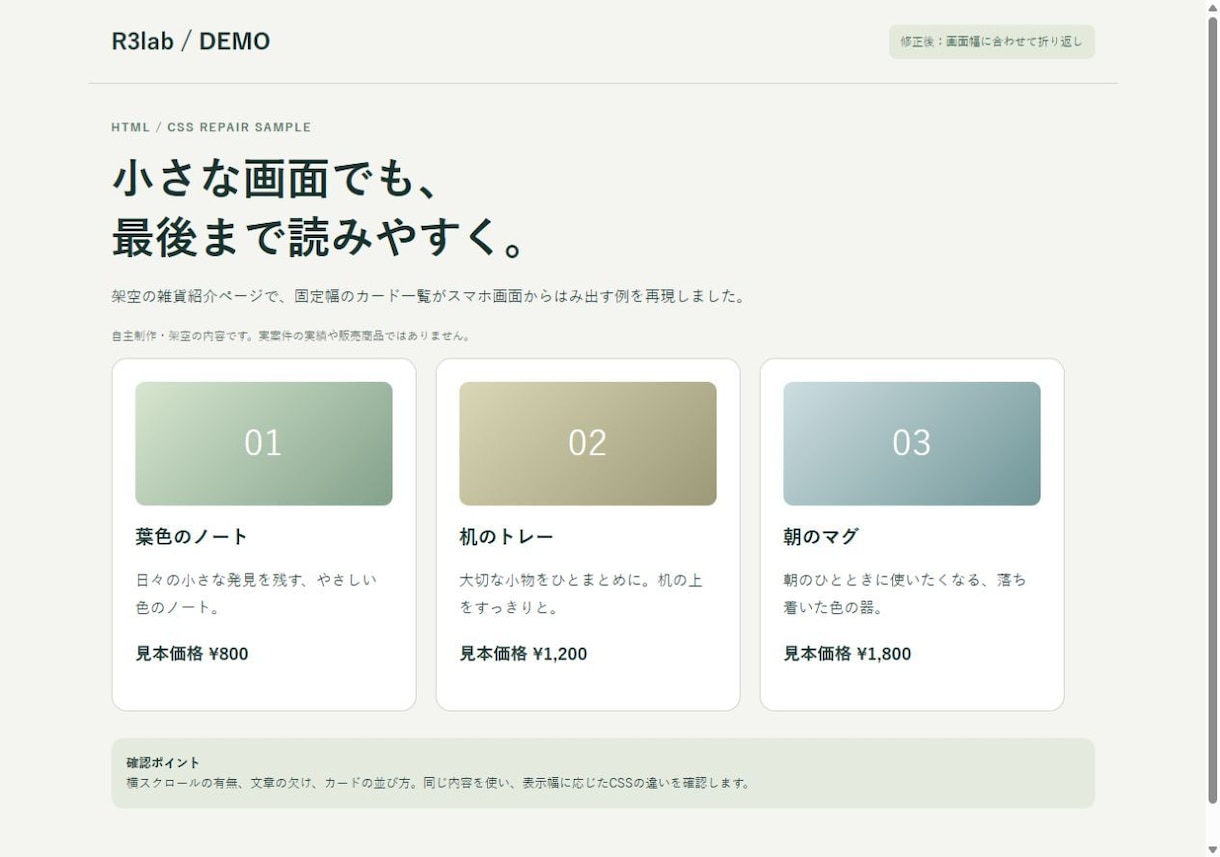
Task: Select the 01 gradient thumbnail
Action: pyautogui.click(x=264, y=443)
